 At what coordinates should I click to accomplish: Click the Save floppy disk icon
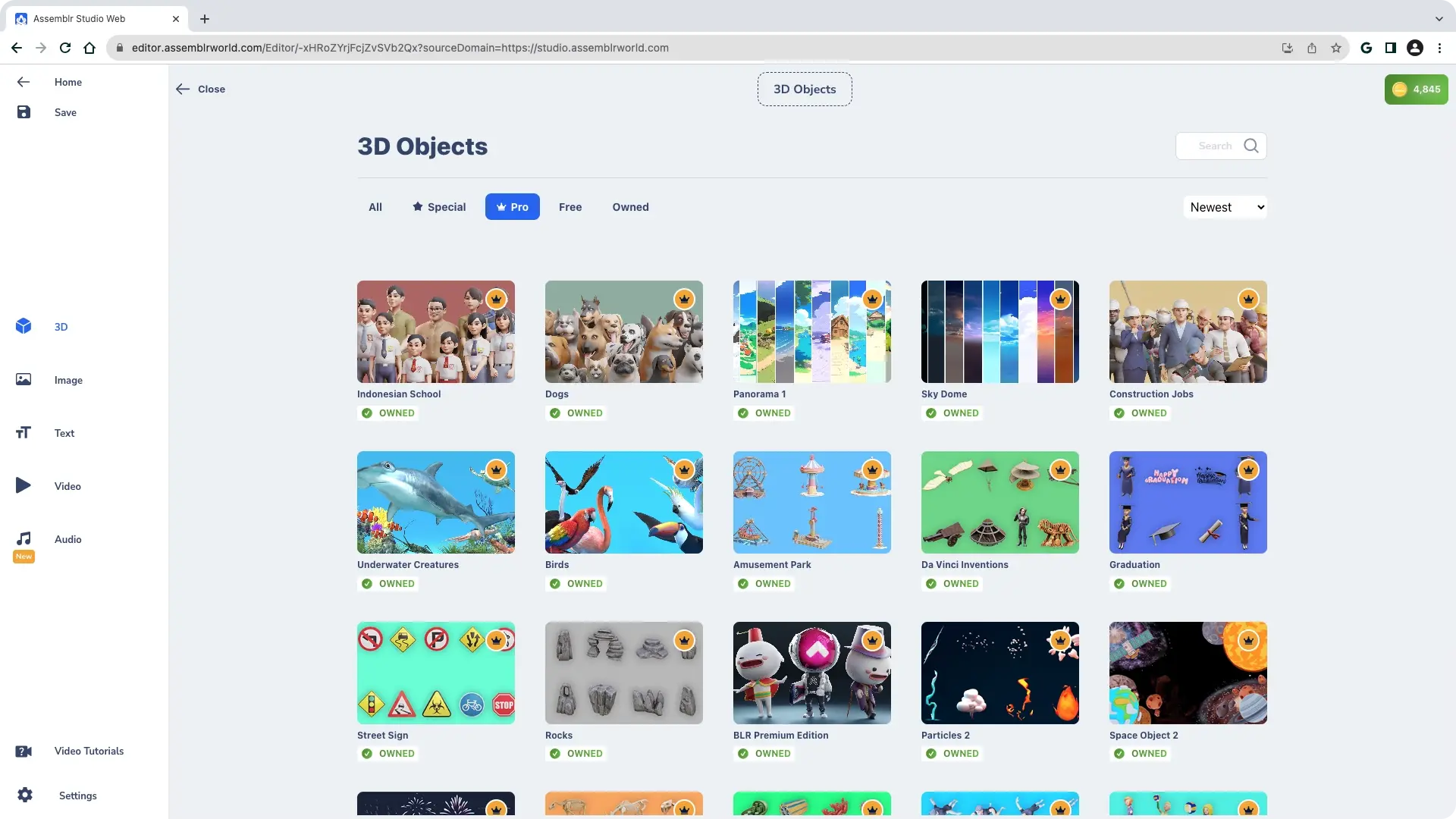tap(24, 112)
